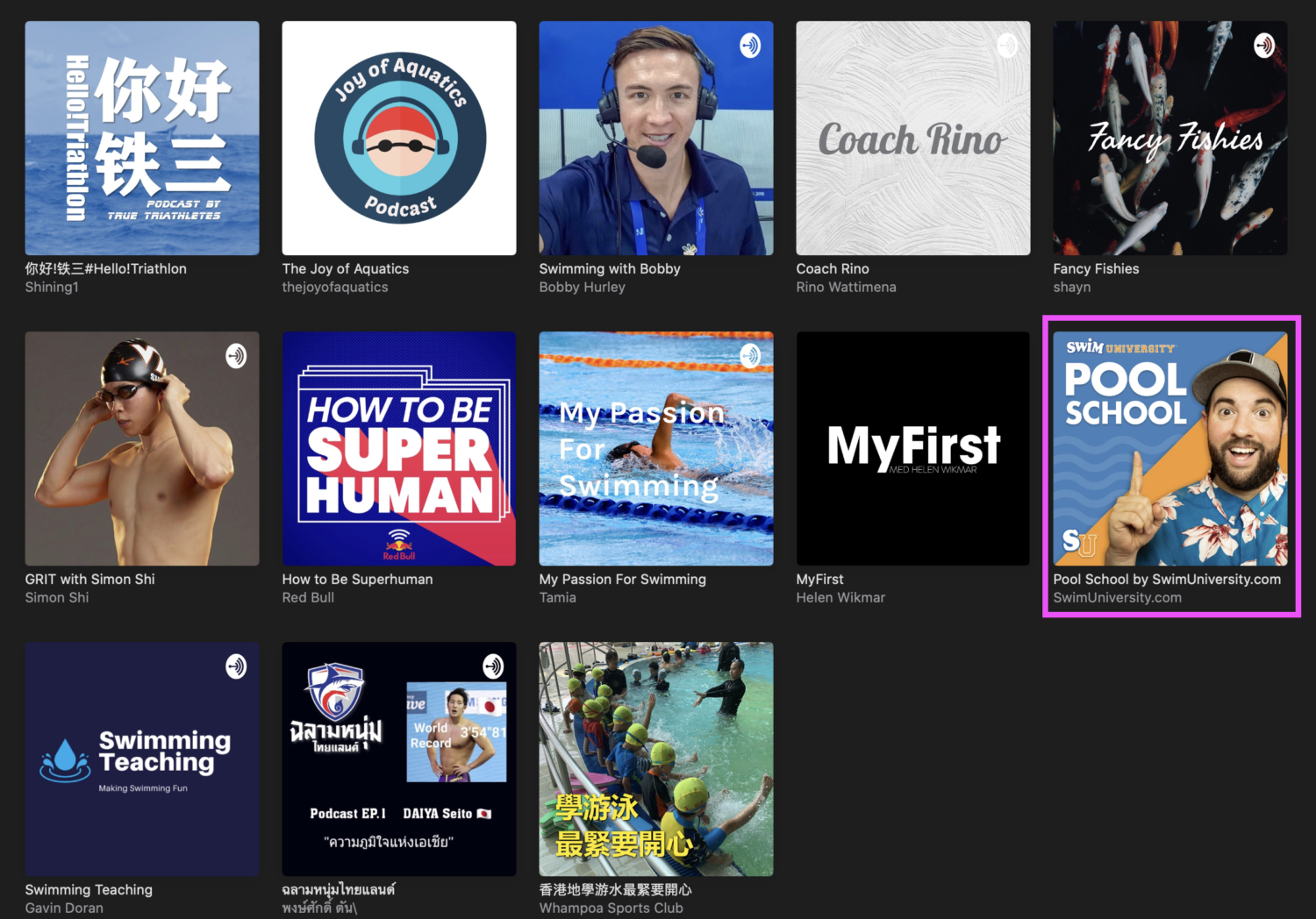
Task: Select author name 'Whampoa Sports Club'
Action: click(612, 908)
